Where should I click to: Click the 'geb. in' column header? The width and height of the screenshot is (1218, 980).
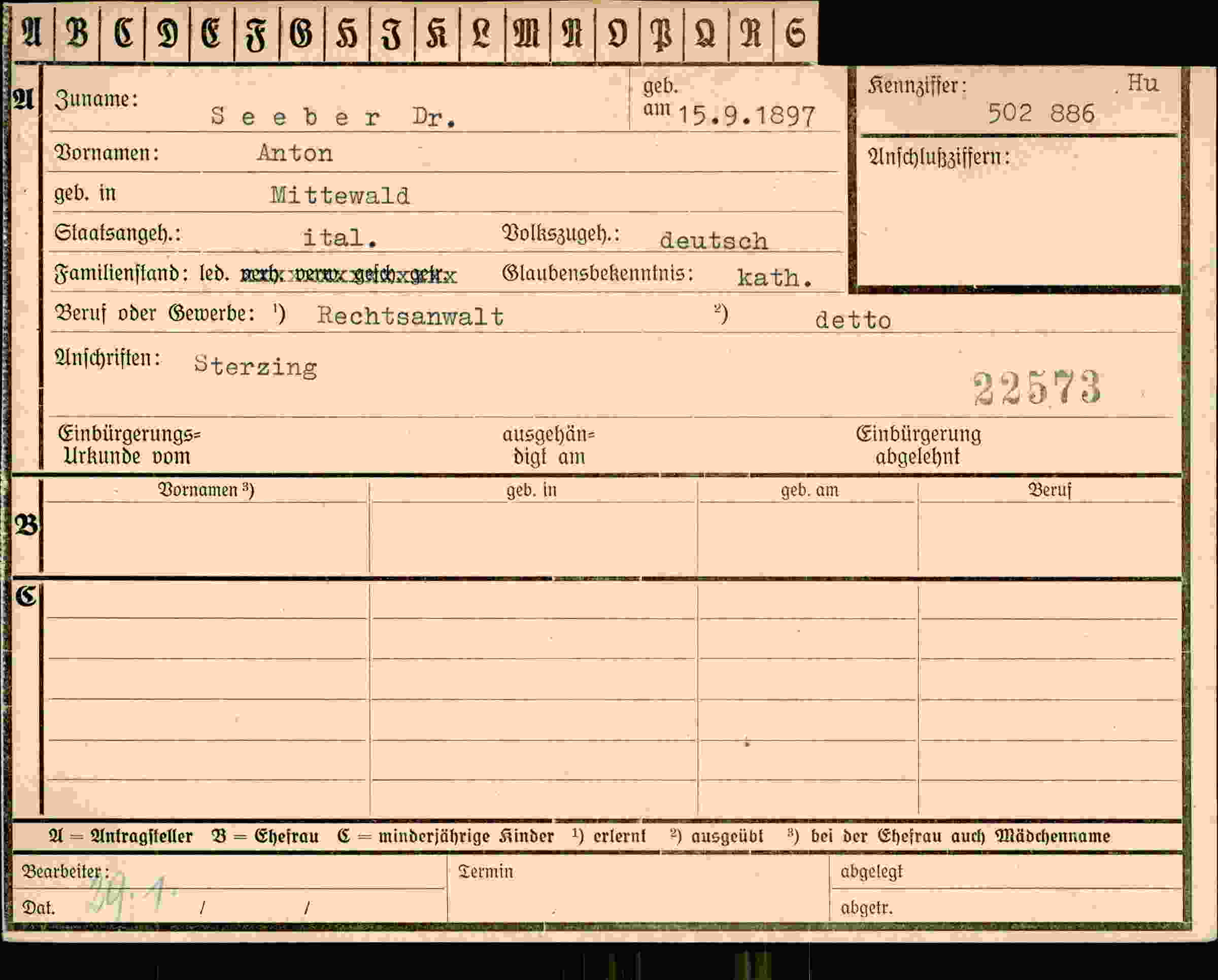[x=531, y=490]
